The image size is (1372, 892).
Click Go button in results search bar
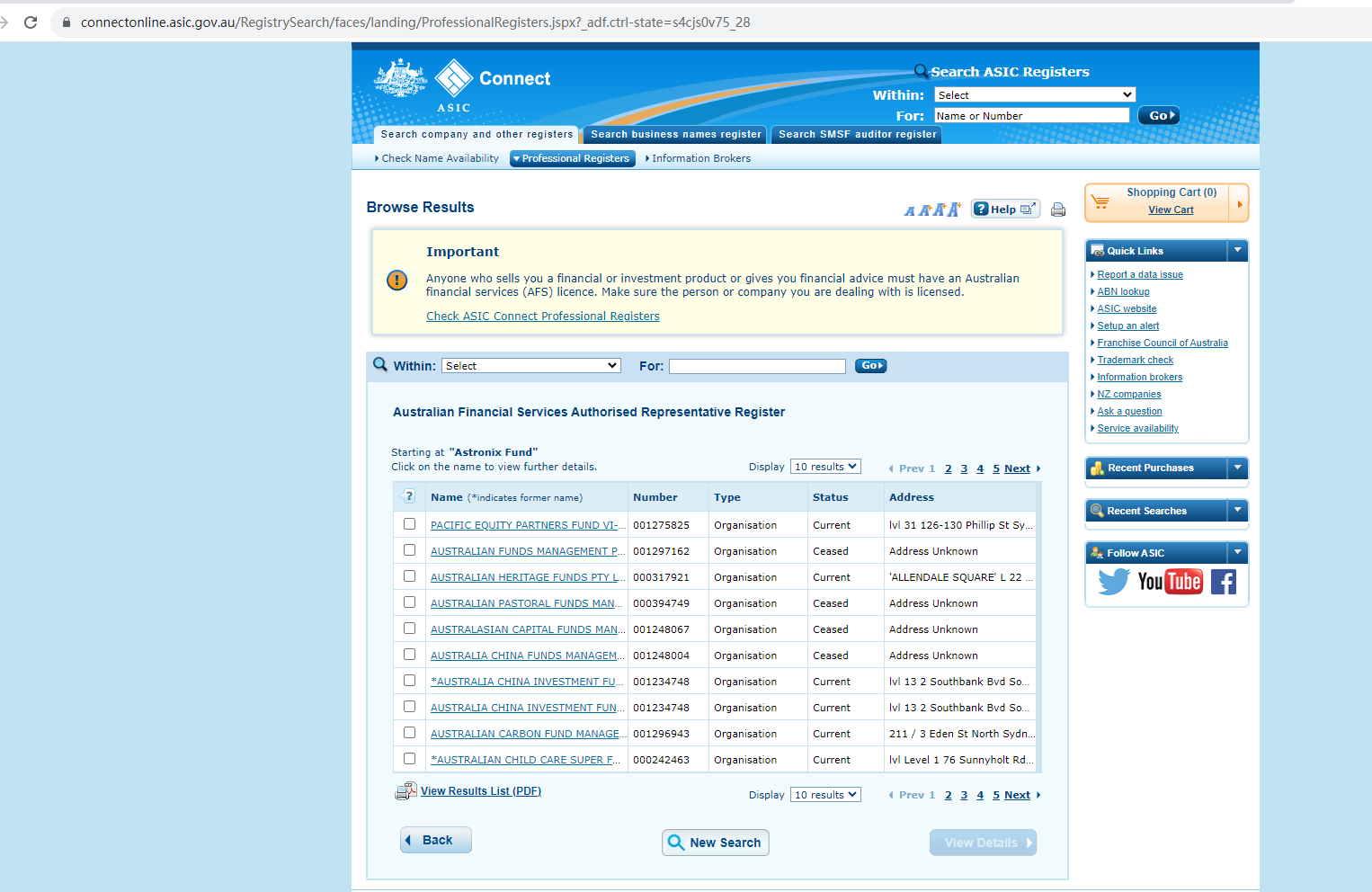pyautogui.click(x=870, y=366)
